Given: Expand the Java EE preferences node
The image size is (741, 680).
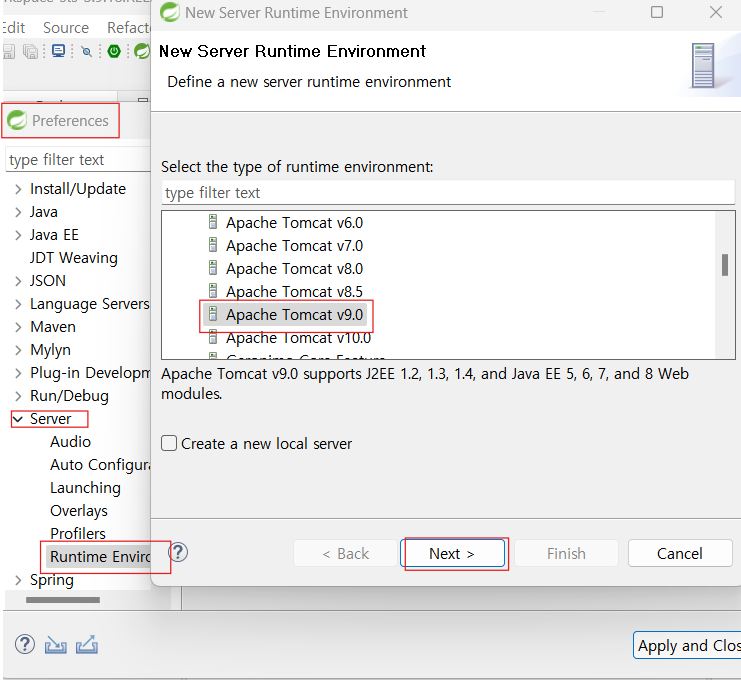Looking at the screenshot, I should [x=18, y=235].
